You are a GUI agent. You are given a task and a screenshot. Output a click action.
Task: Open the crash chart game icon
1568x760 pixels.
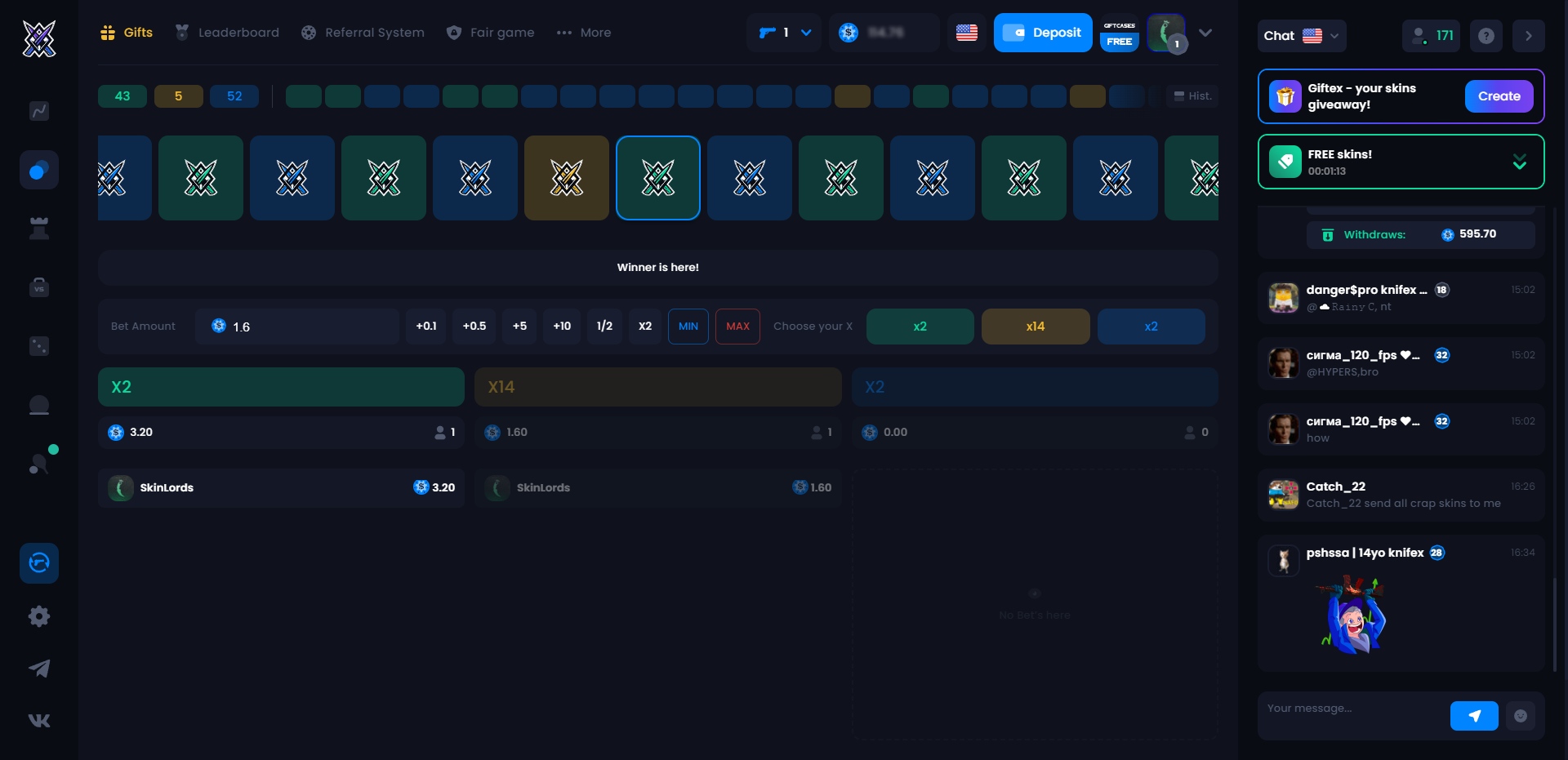click(39, 111)
